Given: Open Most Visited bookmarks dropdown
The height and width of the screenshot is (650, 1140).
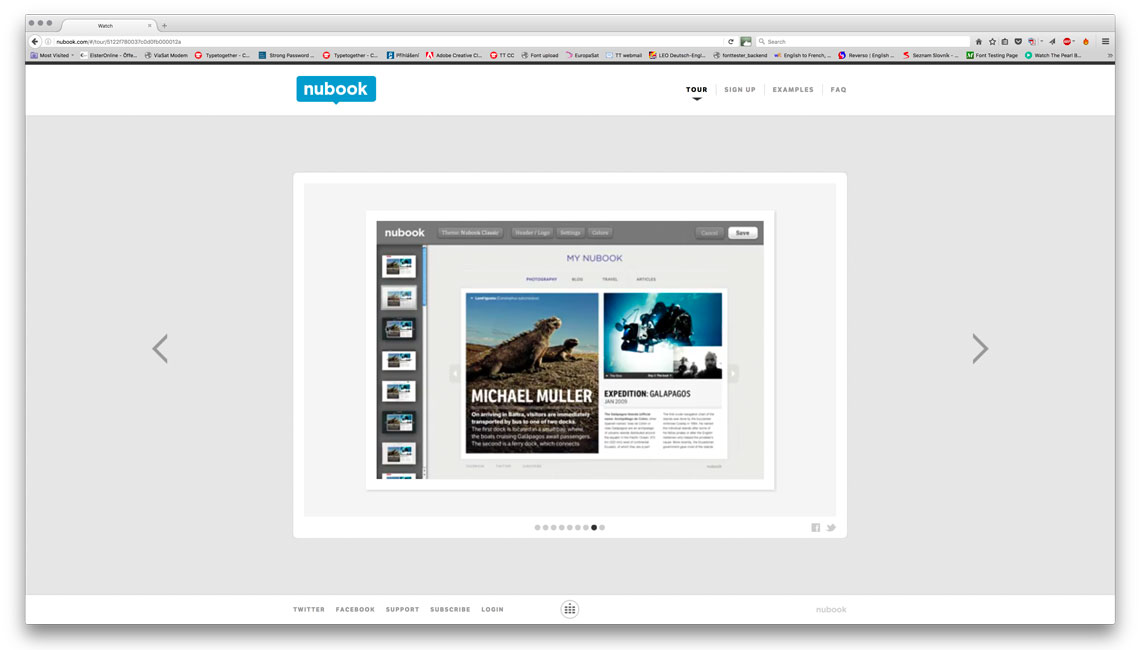Looking at the screenshot, I should [52, 55].
